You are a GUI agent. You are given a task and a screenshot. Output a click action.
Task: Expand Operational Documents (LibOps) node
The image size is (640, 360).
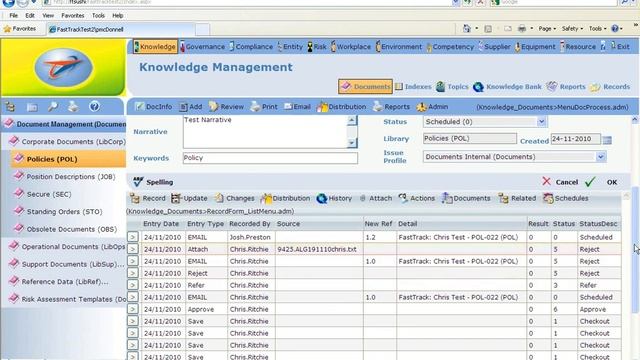tap(67, 247)
